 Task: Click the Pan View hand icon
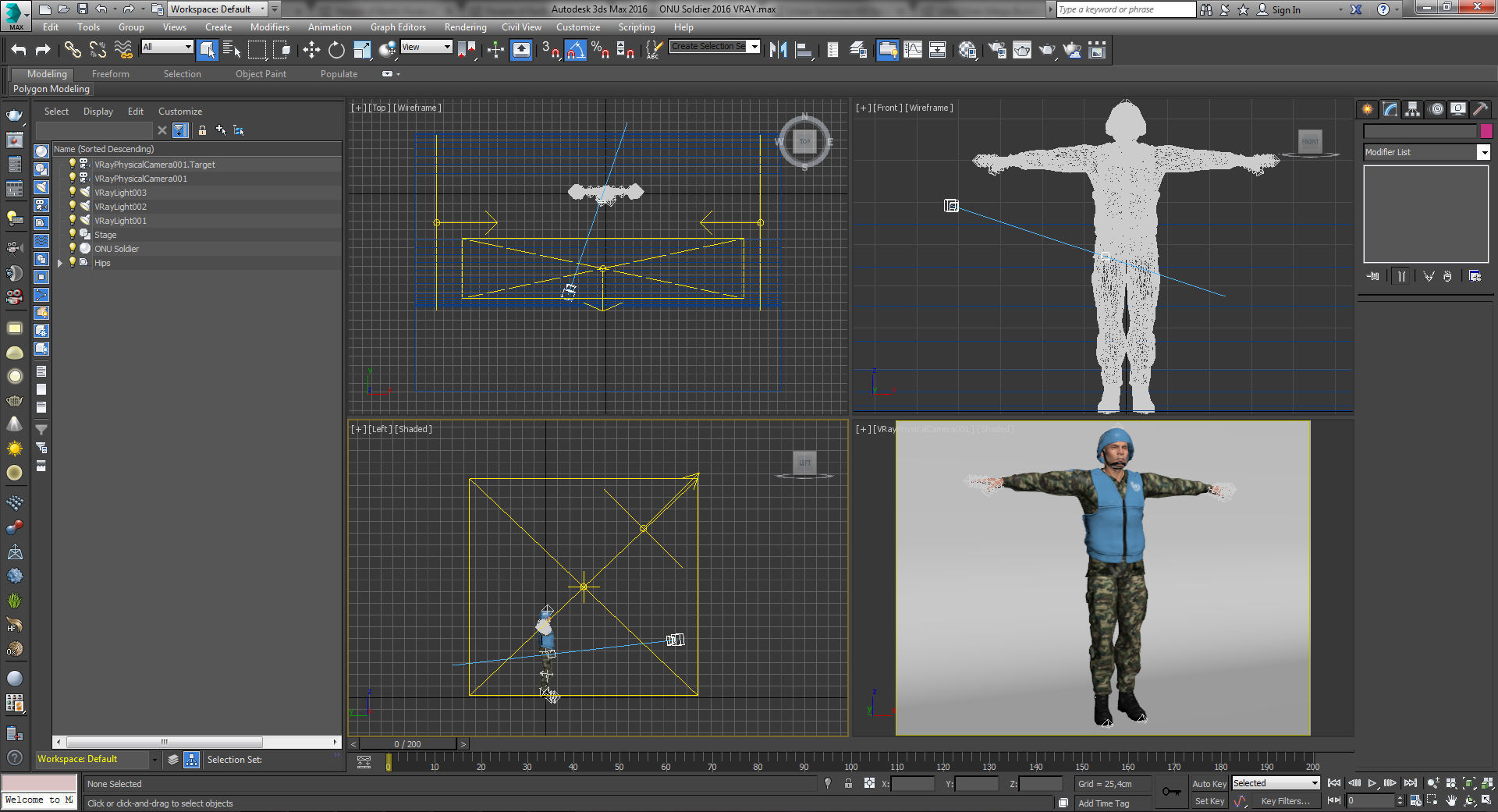point(1451,800)
